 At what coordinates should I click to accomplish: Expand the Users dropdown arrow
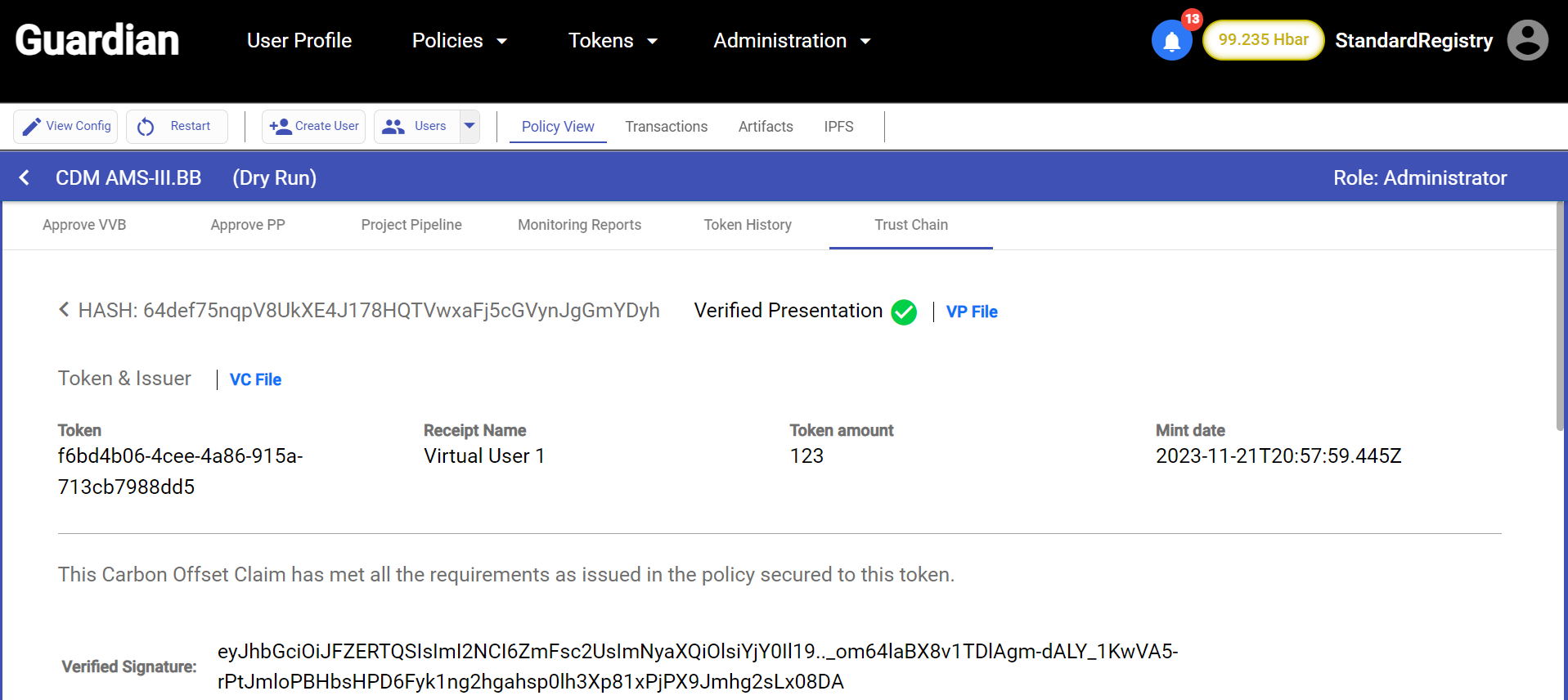470,126
